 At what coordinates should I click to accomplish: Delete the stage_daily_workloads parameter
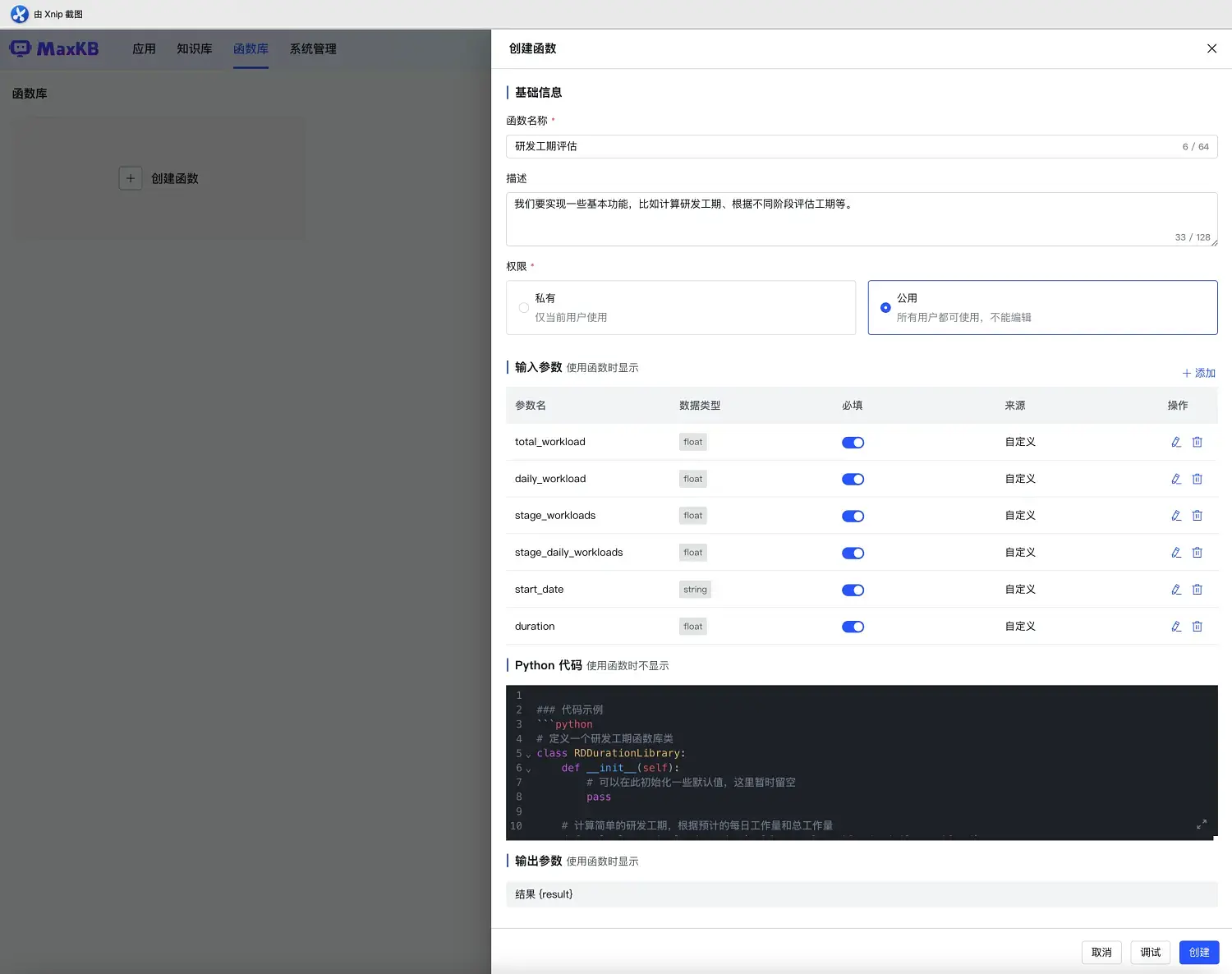tap(1197, 553)
